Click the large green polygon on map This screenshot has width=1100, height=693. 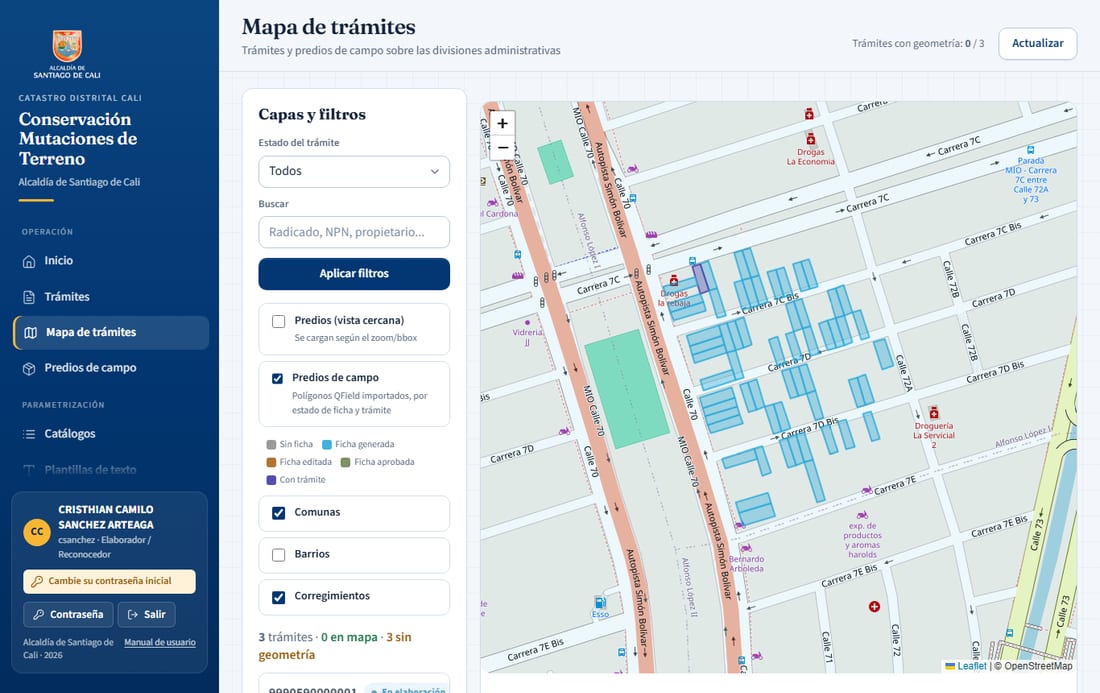coord(626,389)
